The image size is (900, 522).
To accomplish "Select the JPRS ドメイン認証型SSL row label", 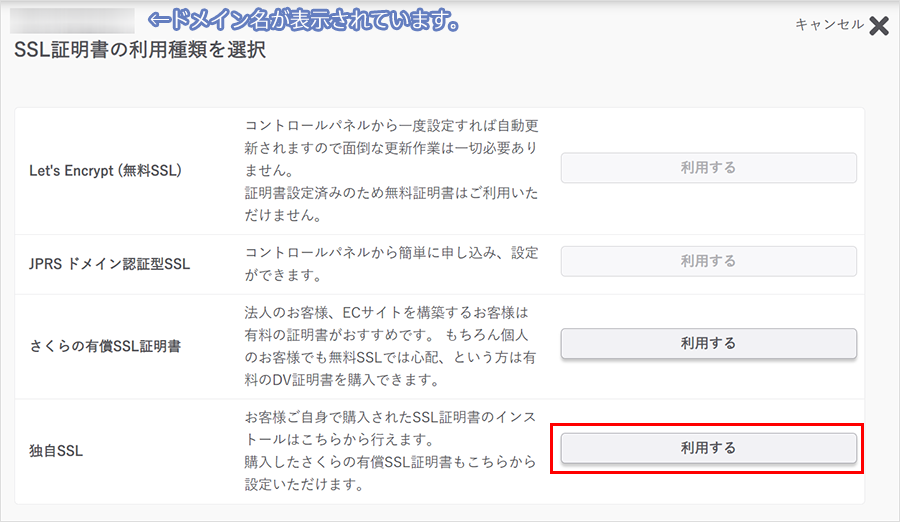I will tap(110, 264).
